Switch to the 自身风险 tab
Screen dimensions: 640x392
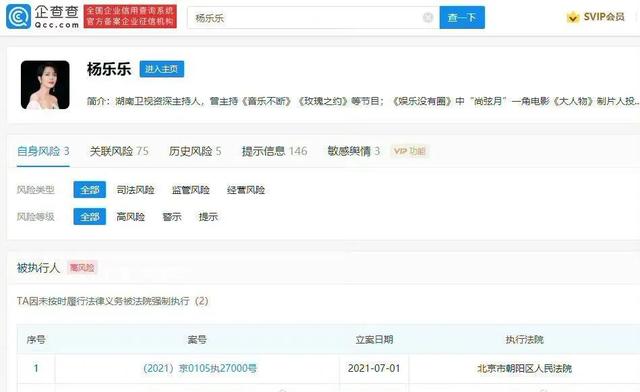point(43,151)
